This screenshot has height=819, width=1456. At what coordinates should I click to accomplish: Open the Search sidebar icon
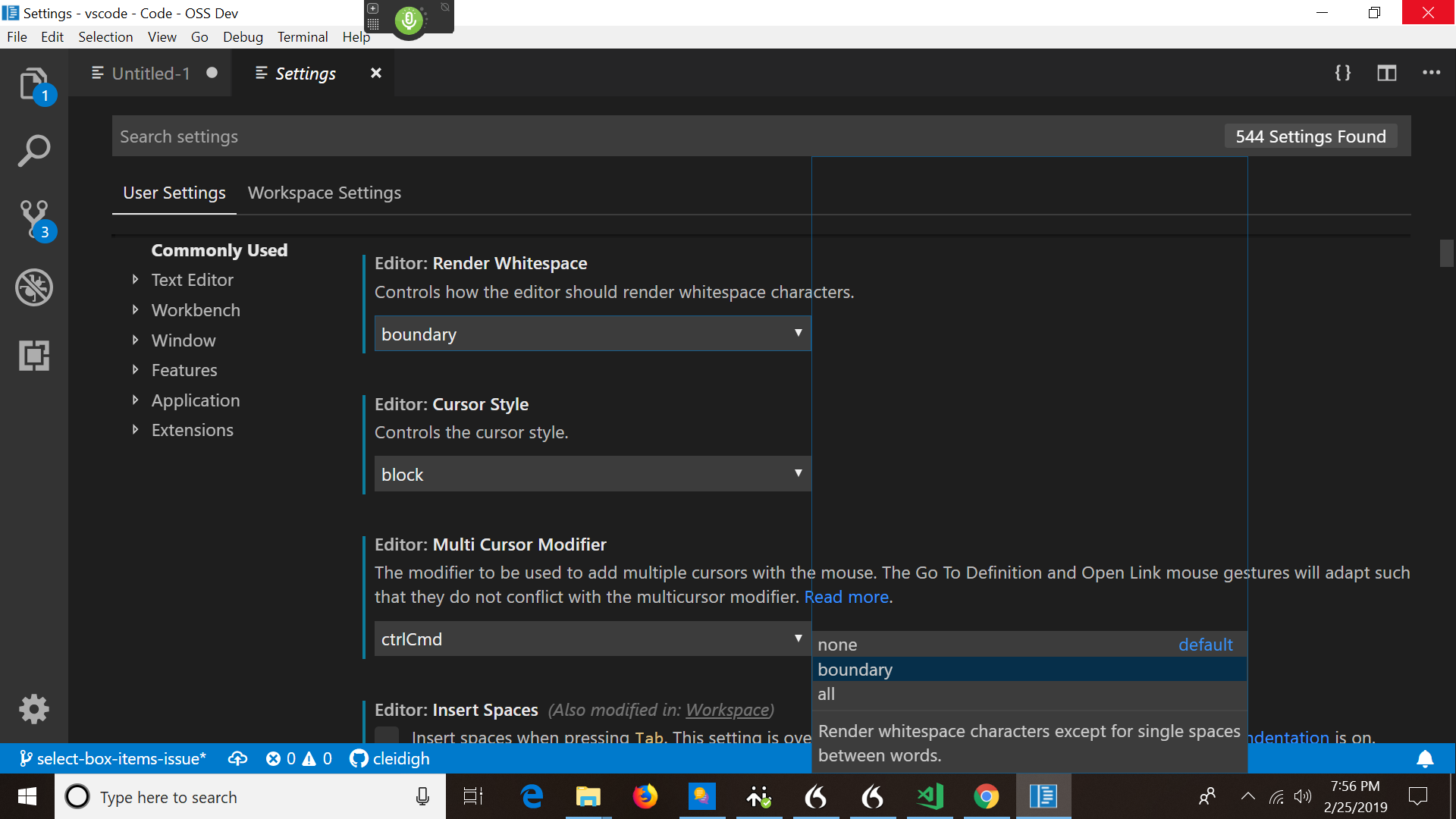(34, 150)
